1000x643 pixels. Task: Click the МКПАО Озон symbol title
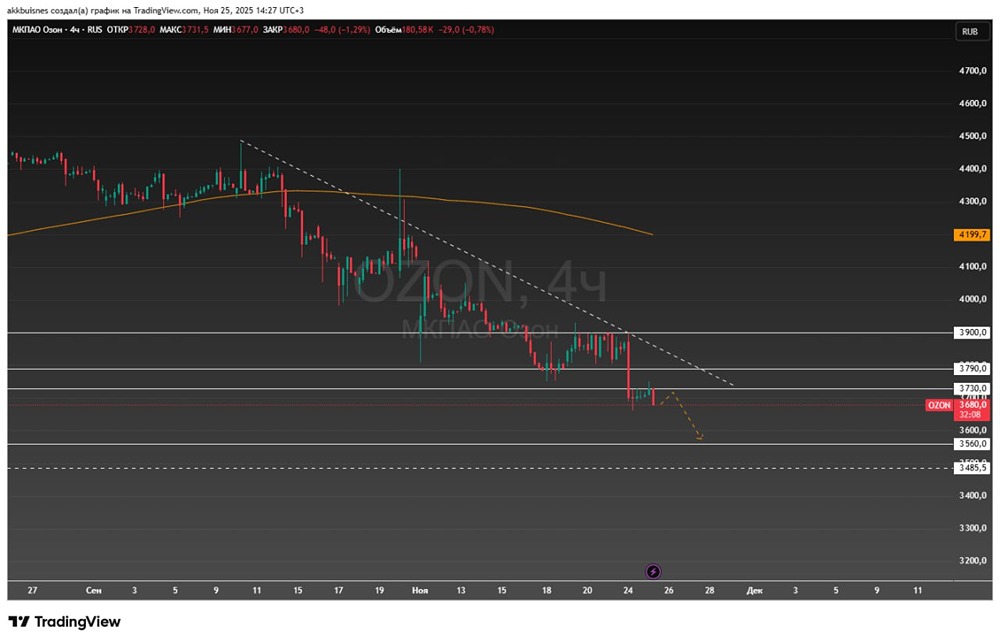[39, 30]
